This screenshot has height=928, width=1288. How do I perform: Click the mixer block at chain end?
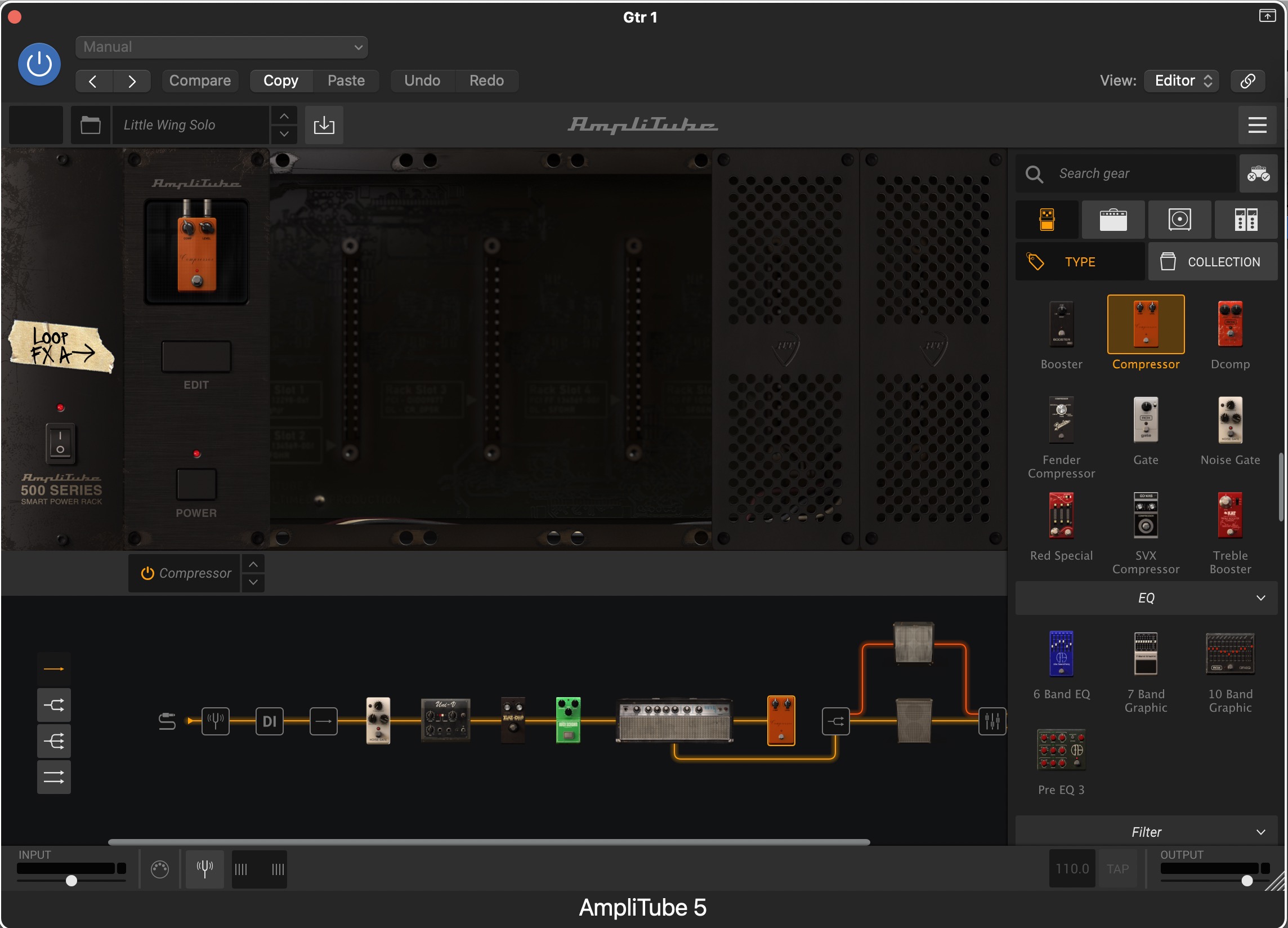pyautogui.click(x=992, y=721)
